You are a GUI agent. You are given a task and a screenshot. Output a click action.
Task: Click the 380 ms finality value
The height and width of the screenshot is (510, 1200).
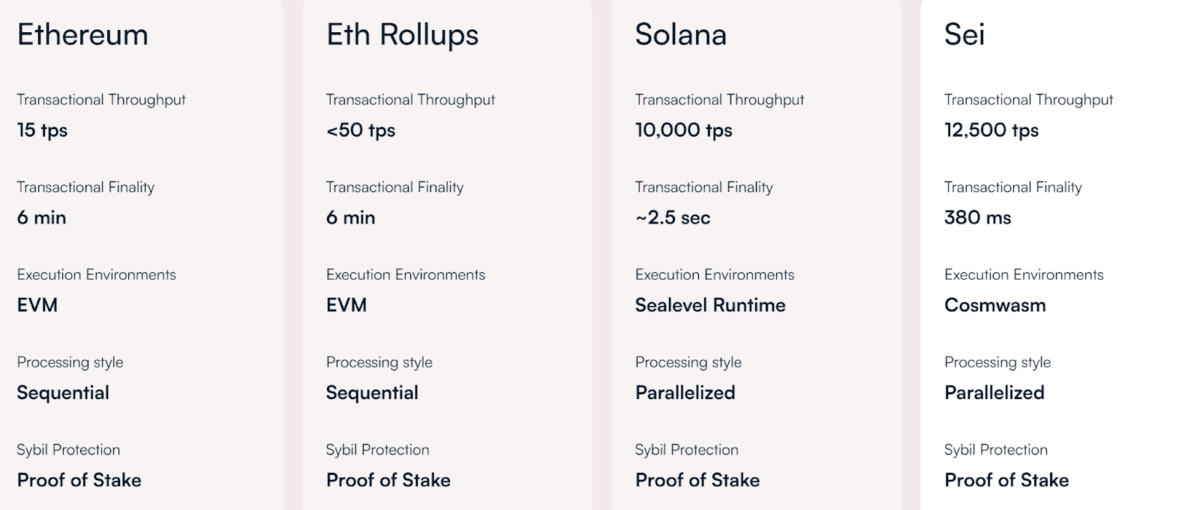tap(977, 218)
